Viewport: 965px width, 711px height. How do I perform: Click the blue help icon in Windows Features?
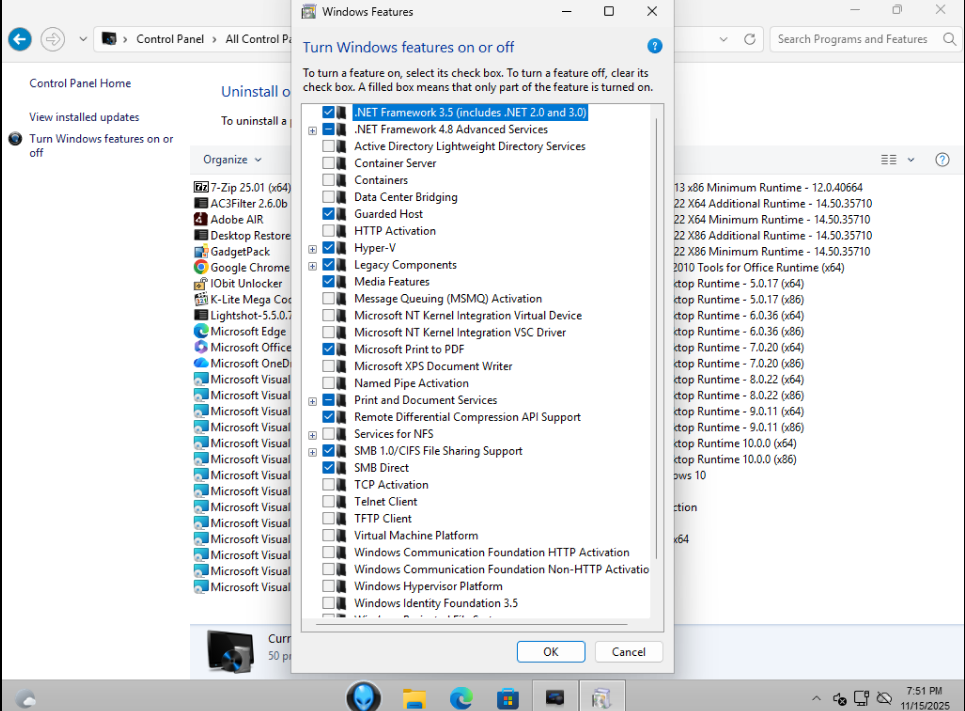655,46
